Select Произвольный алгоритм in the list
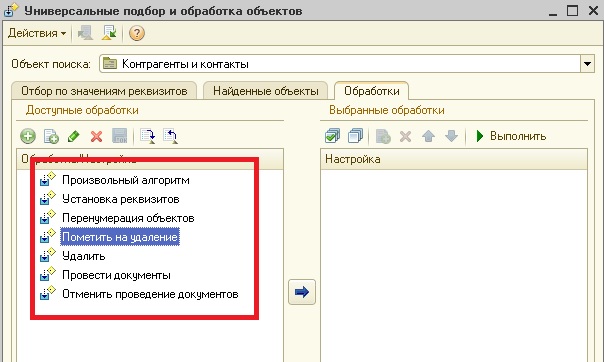The width and height of the screenshot is (604, 362). pos(126,180)
